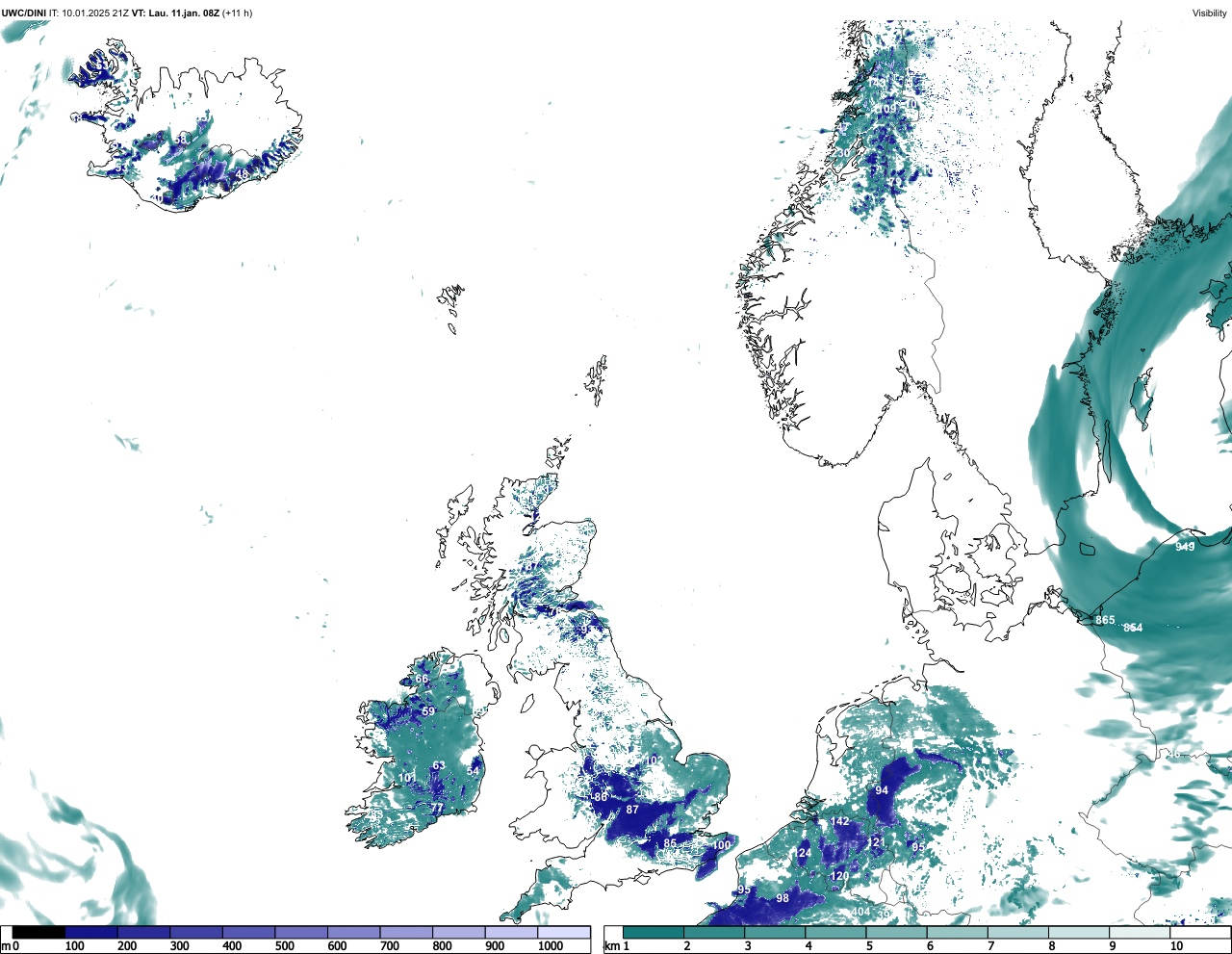Image resolution: width=1232 pixels, height=954 pixels.
Task: Select the 2–3 km legend swatch
Action: (714, 932)
